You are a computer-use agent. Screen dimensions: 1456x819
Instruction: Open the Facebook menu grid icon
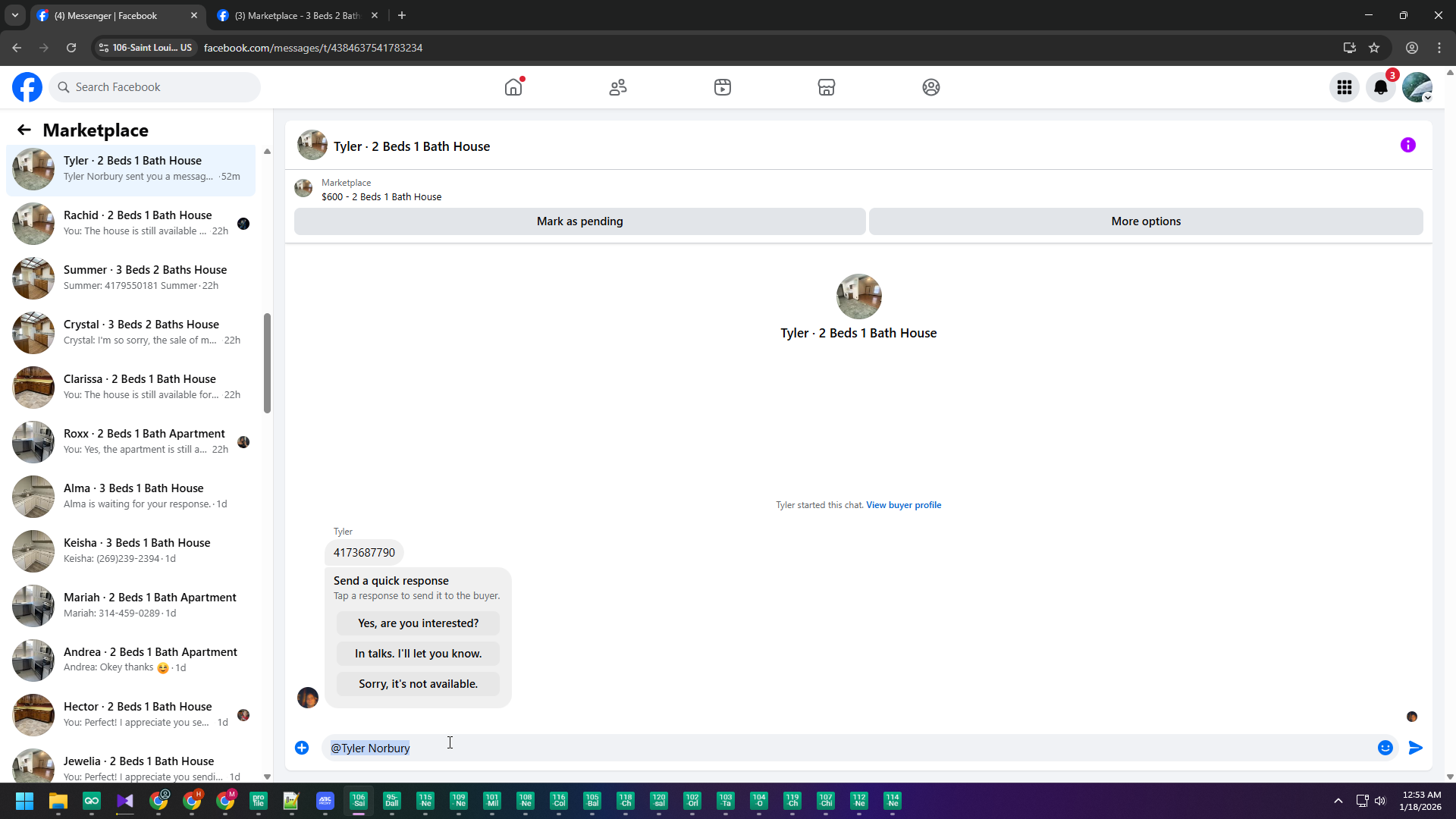1345,87
